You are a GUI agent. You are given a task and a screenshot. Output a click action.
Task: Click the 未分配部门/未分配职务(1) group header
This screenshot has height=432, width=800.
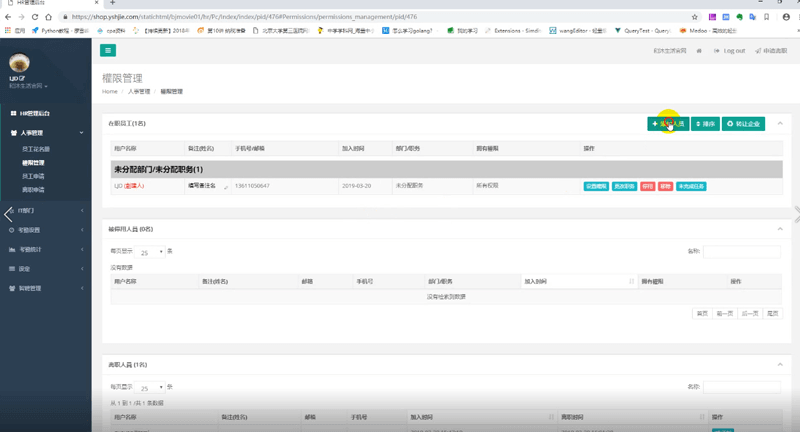pos(446,169)
